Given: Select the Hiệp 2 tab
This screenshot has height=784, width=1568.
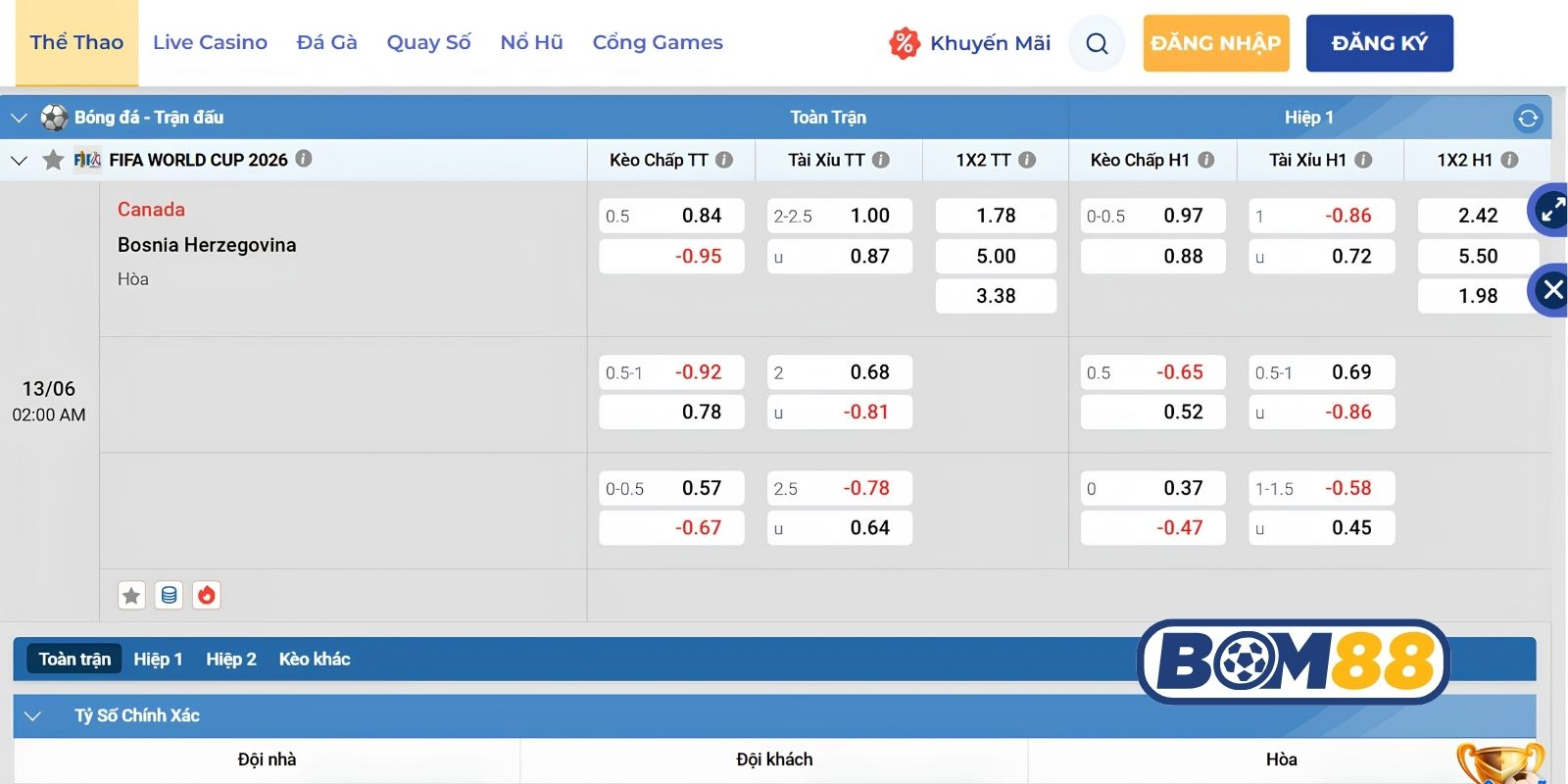Looking at the screenshot, I should click(x=231, y=660).
